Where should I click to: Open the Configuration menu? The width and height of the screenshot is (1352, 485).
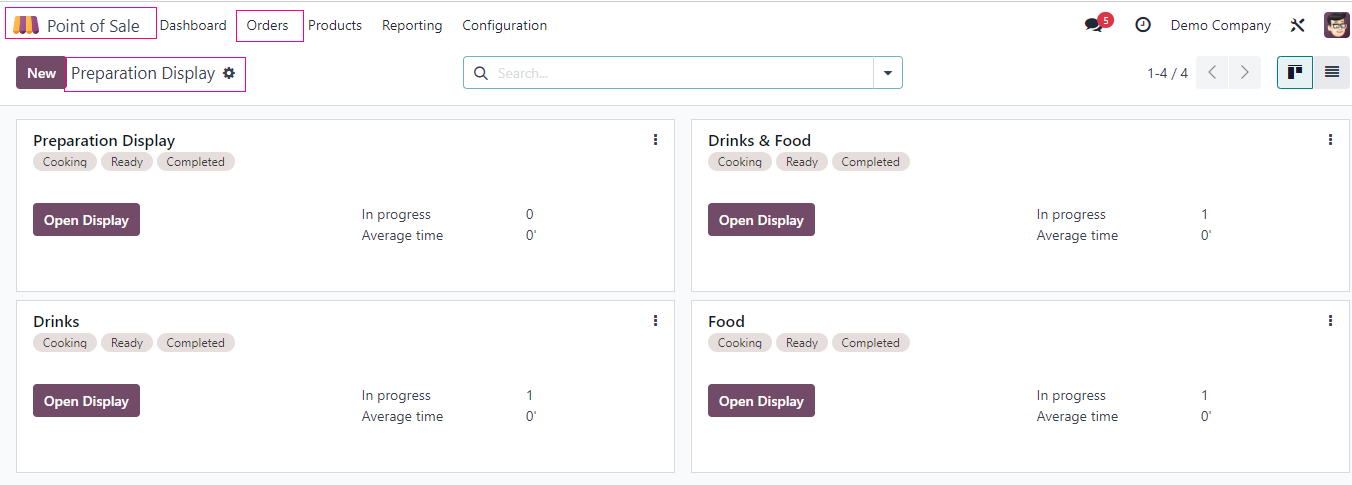tap(504, 25)
